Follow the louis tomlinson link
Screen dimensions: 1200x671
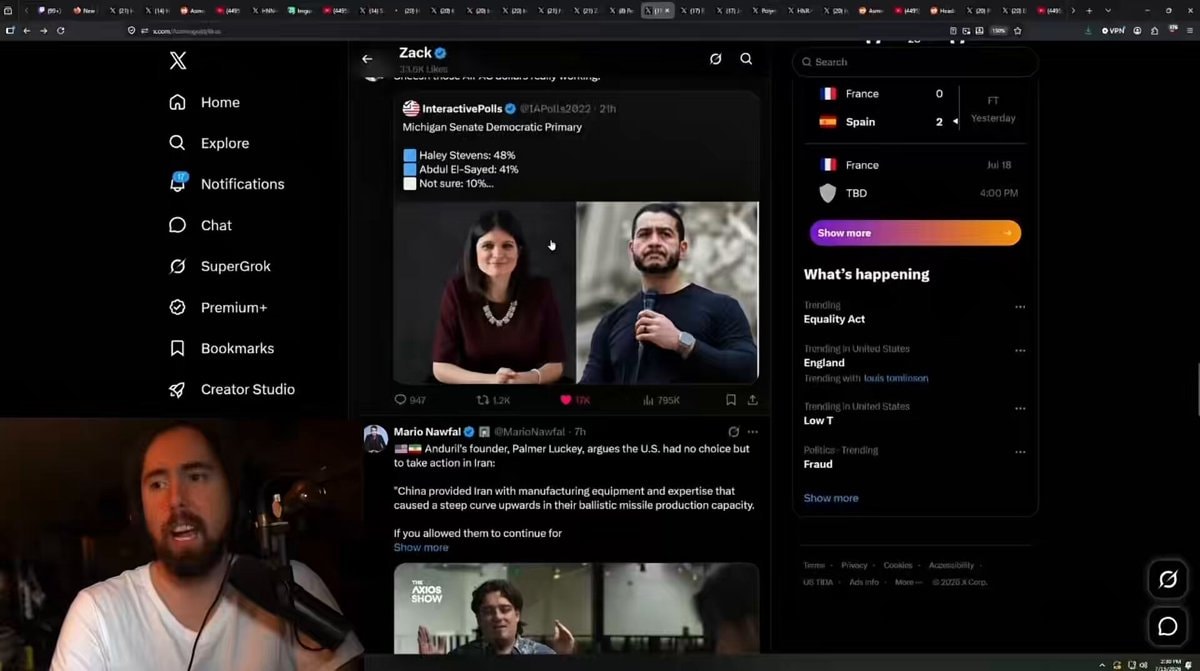[x=896, y=379]
